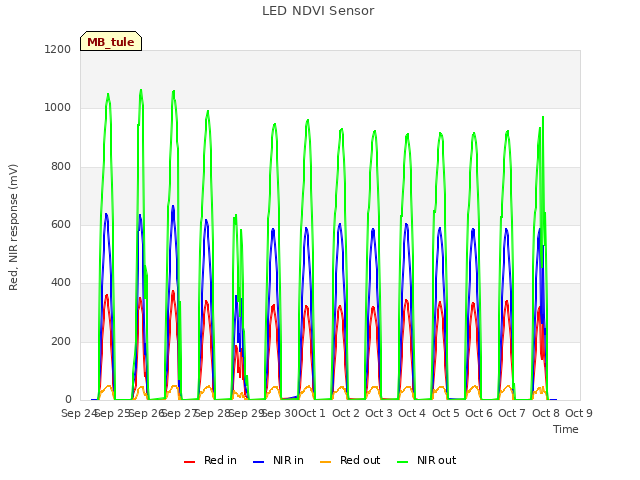Toggle the NIR in legend entry

[x=278, y=460]
